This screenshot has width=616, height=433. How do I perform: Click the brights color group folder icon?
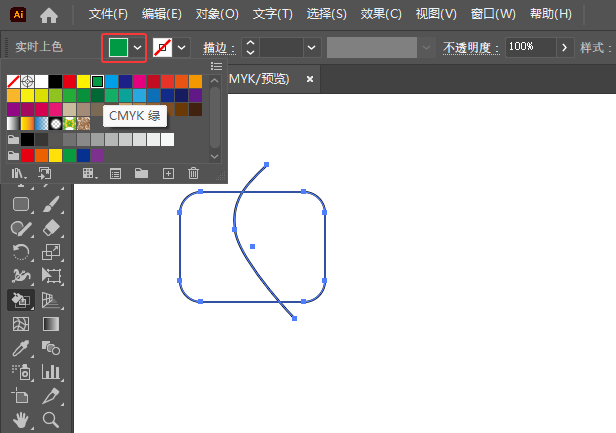coord(13,156)
